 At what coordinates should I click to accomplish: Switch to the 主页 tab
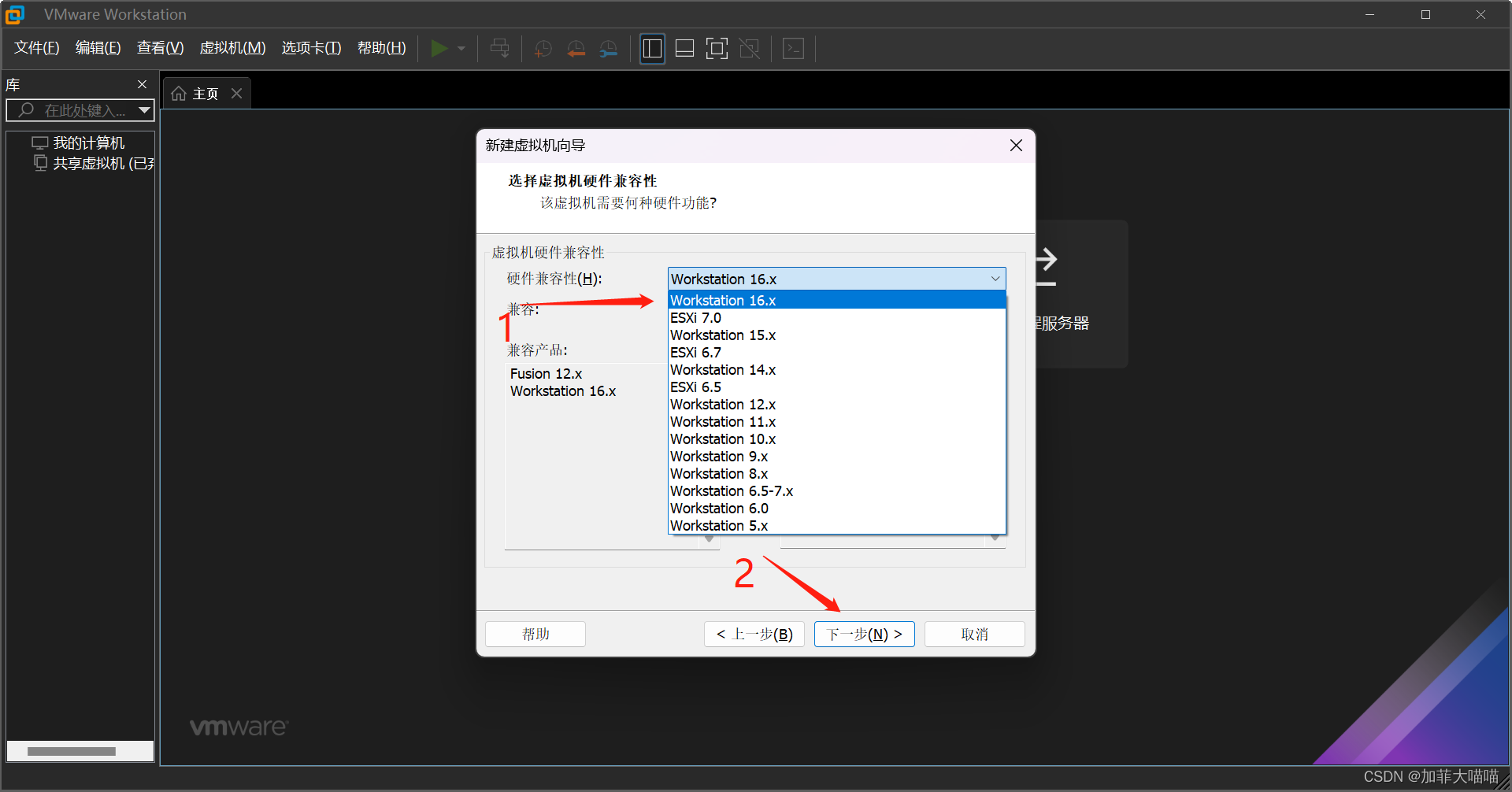206,94
